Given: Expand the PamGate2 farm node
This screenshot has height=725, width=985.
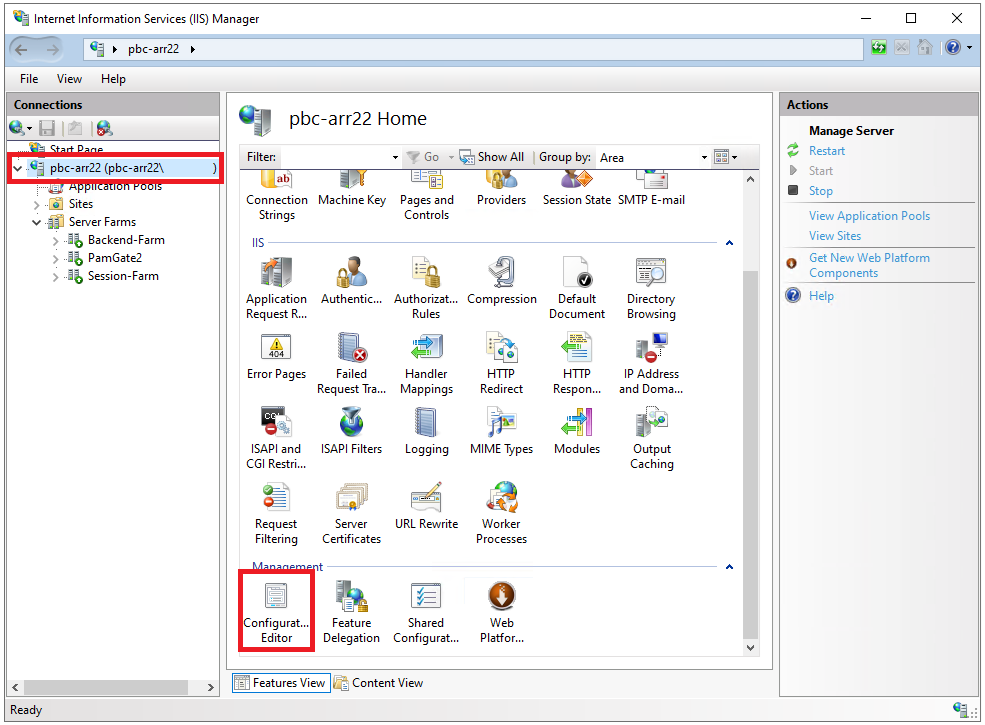Looking at the screenshot, I should click(x=55, y=258).
